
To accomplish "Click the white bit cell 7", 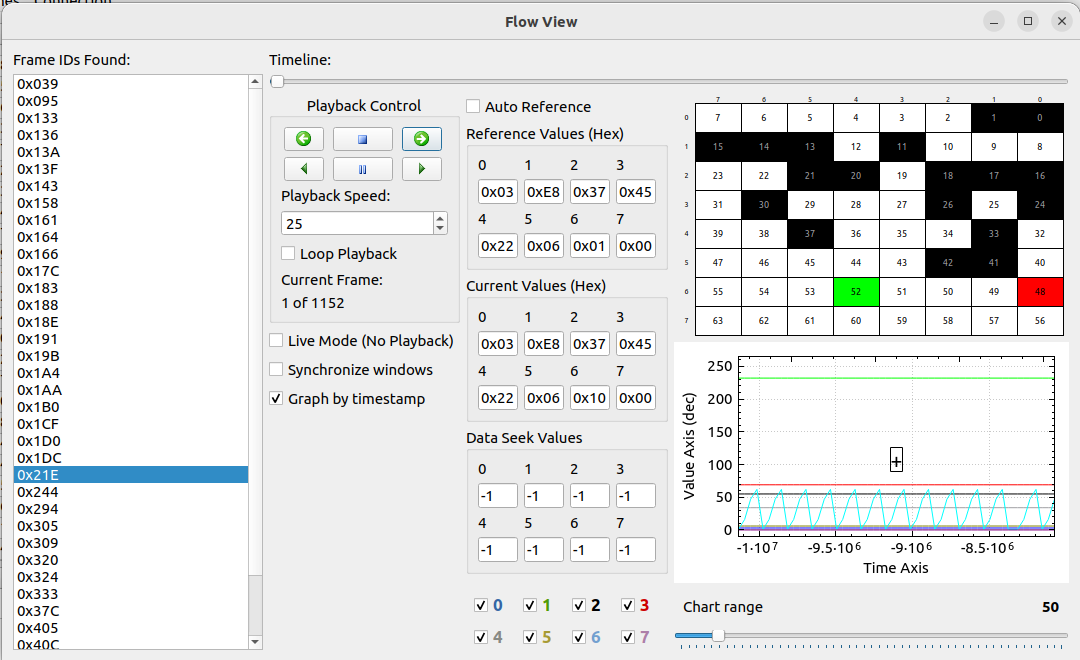I will point(718,118).
